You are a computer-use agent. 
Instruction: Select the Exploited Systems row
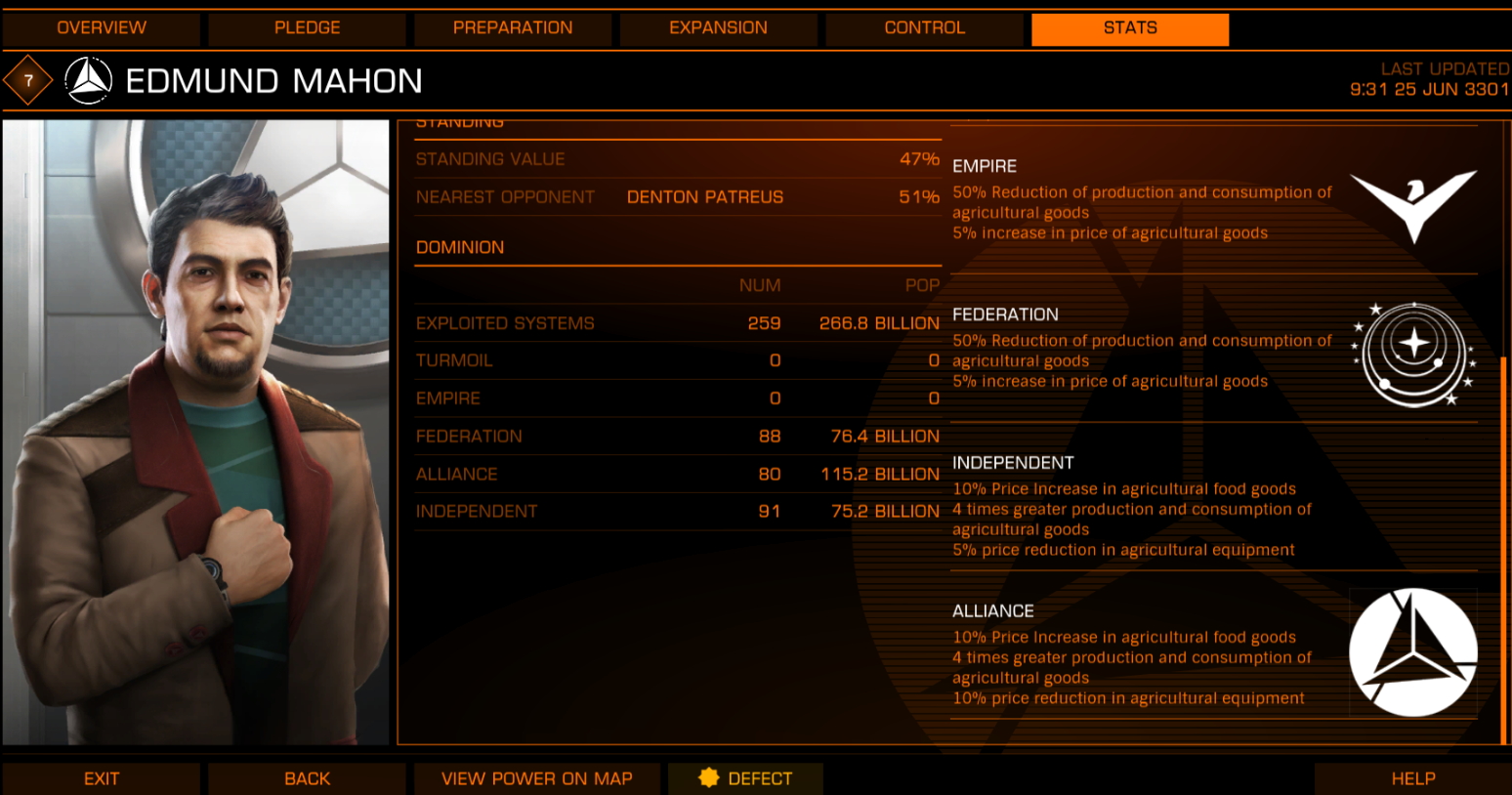pyautogui.click(x=678, y=323)
